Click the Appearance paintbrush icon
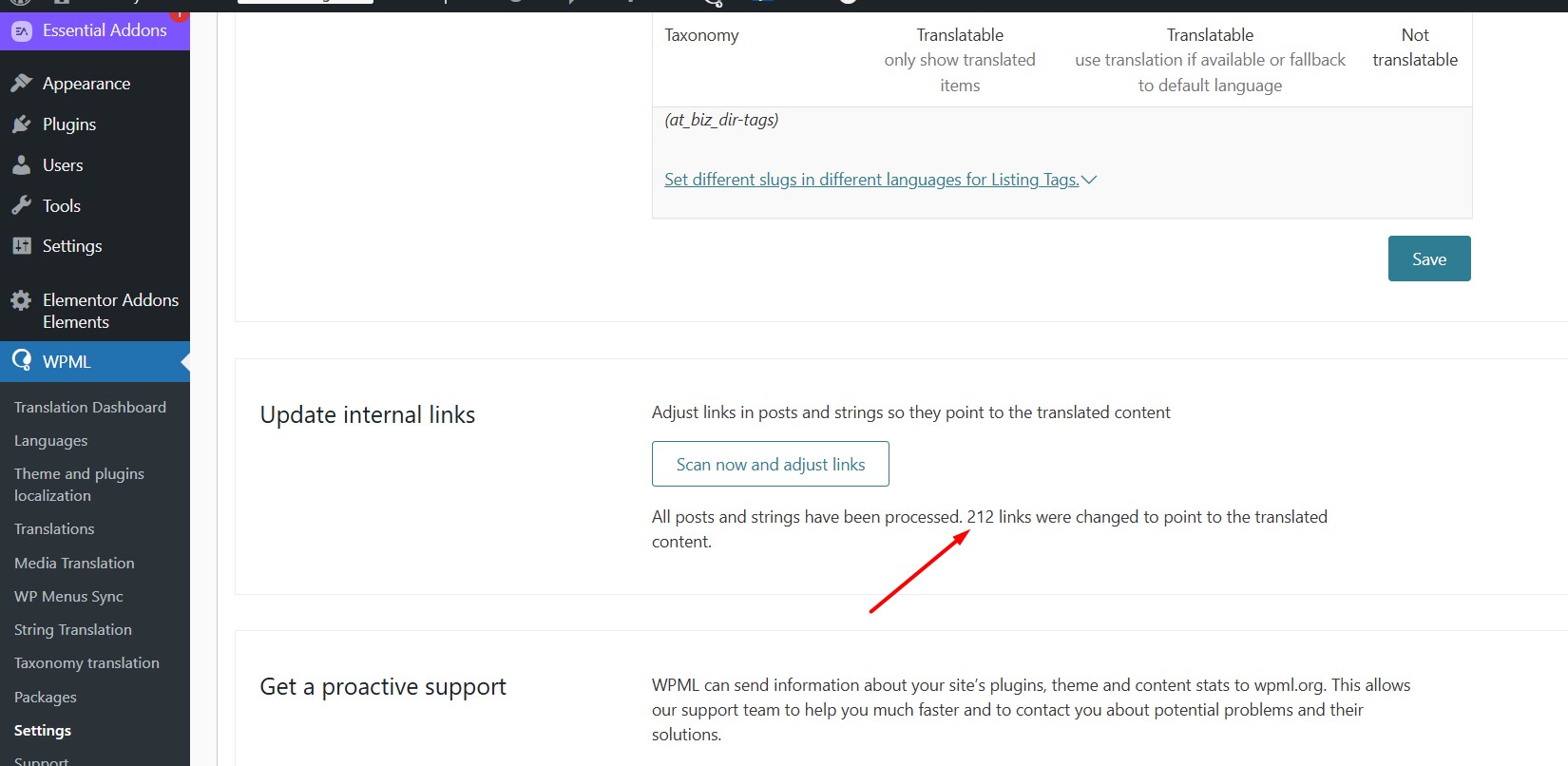 point(21,84)
